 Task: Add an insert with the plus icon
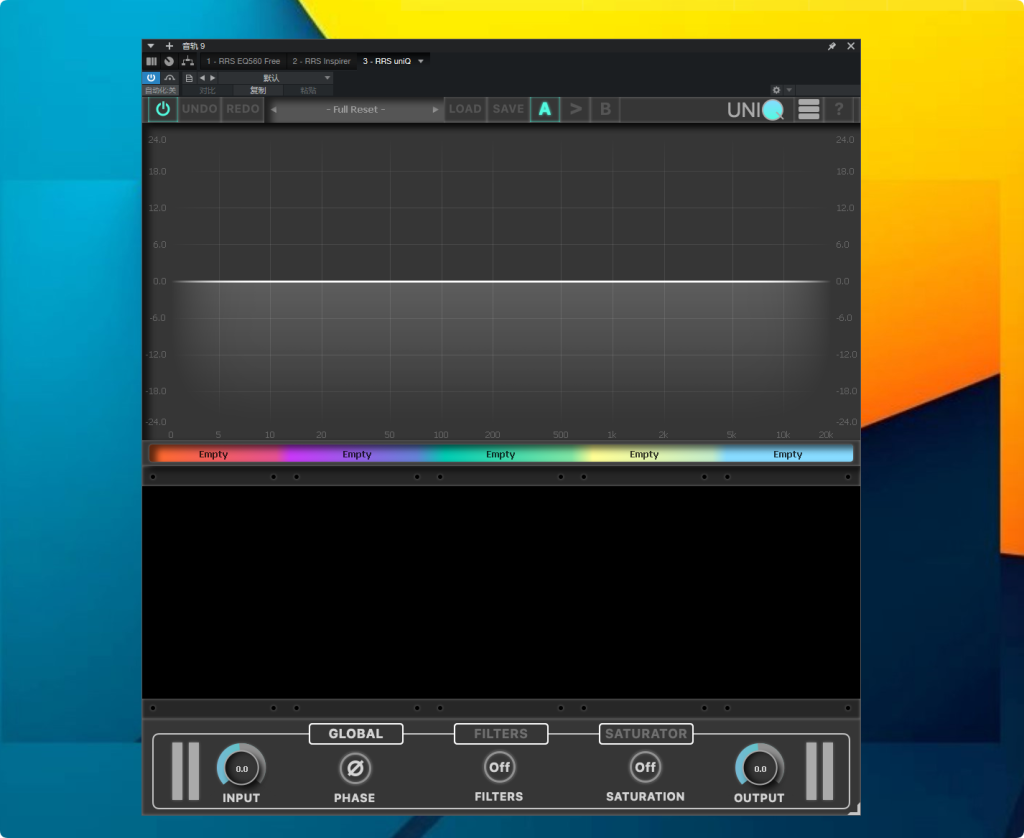(x=169, y=46)
